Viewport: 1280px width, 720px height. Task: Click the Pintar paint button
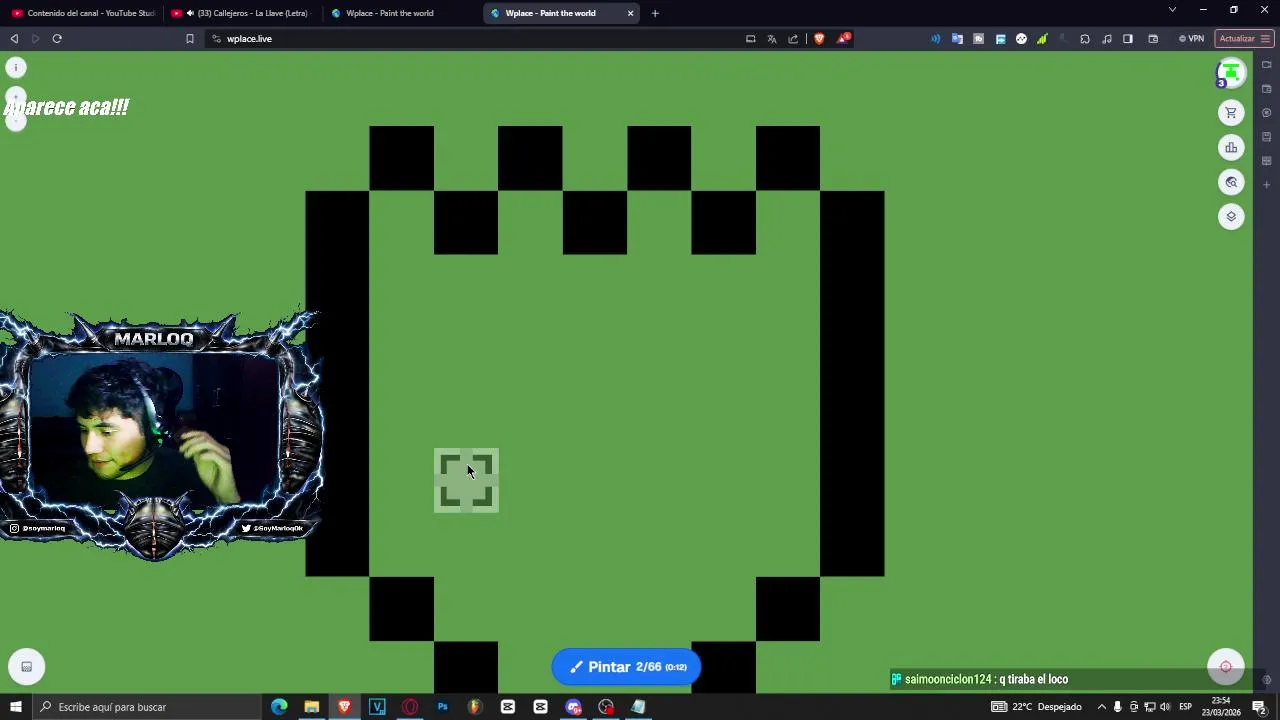(627, 667)
